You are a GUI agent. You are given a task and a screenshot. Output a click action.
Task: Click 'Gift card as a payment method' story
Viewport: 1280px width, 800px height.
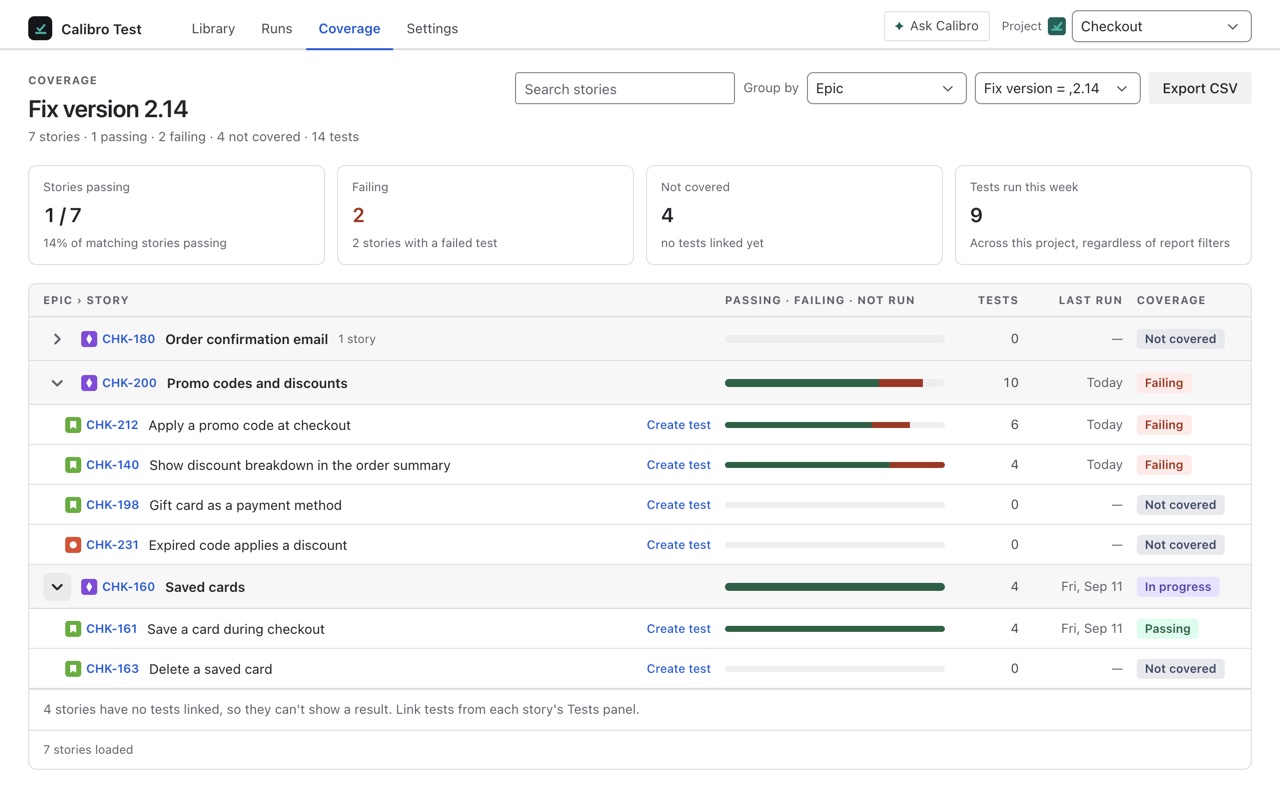pyautogui.click(x=245, y=505)
